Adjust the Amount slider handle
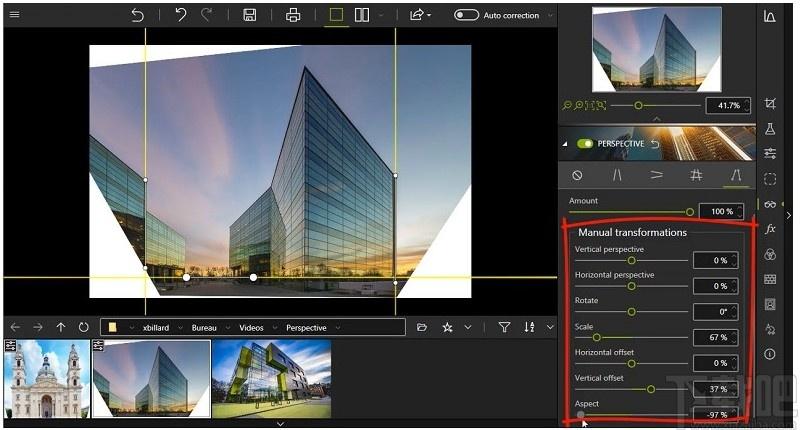Viewport: 800px width, 430px height. pyautogui.click(x=690, y=212)
